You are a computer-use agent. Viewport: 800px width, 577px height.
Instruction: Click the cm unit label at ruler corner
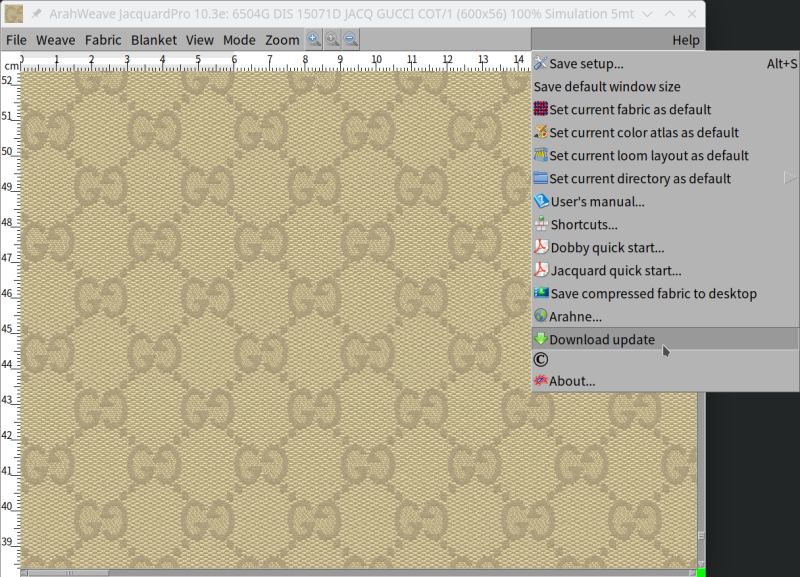click(11, 66)
